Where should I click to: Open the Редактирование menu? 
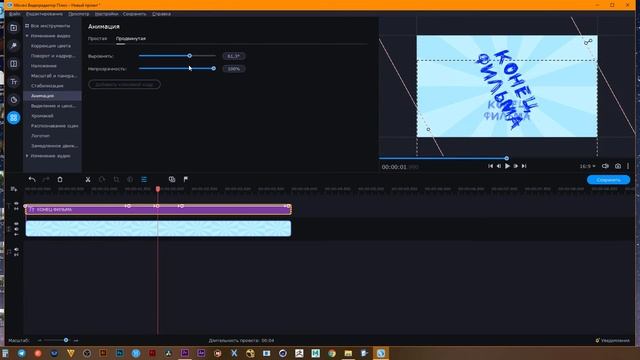pyautogui.click(x=44, y=14)
